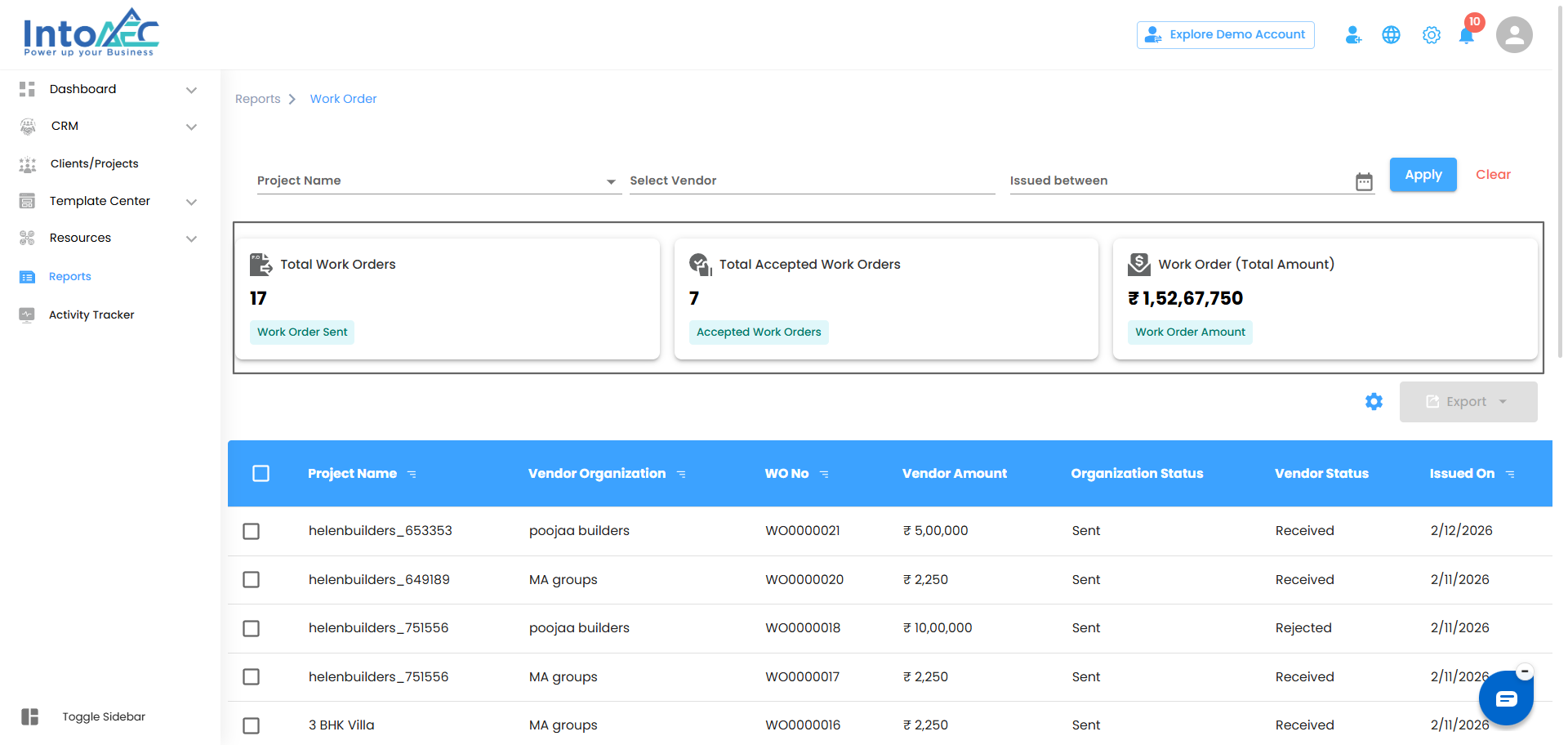Open Clients/Projects from the sidebar
The width and height of the screenshot is (1568, 745).
tap(94, 163)
